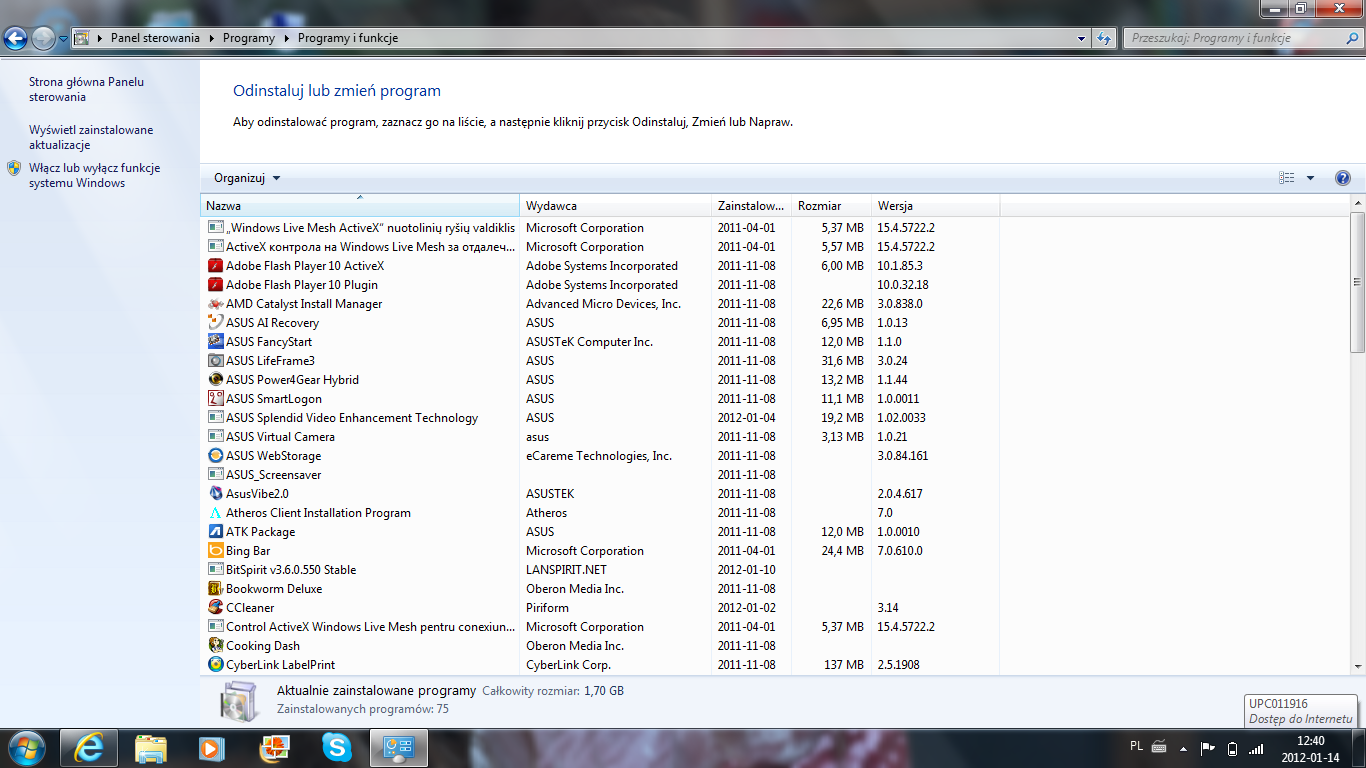1366x768 pixels.
Task: Sort by the Nazwa column header
Action: click(360, 206)
